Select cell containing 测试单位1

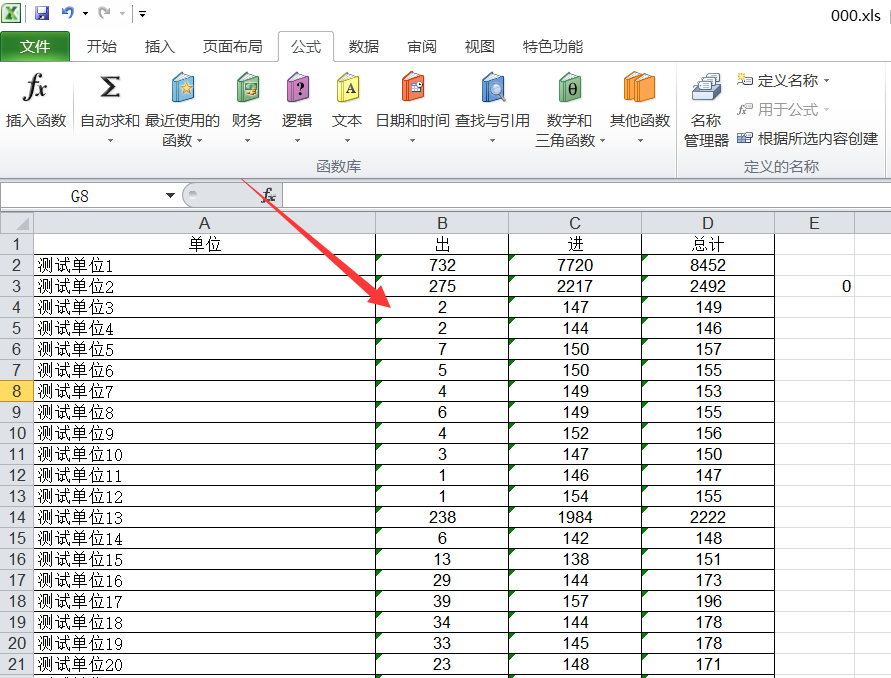pos(205,265)
